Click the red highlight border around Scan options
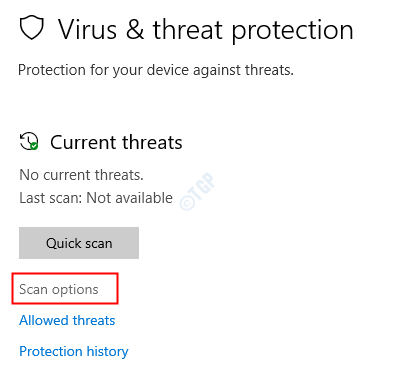 [x=65, y=274]
